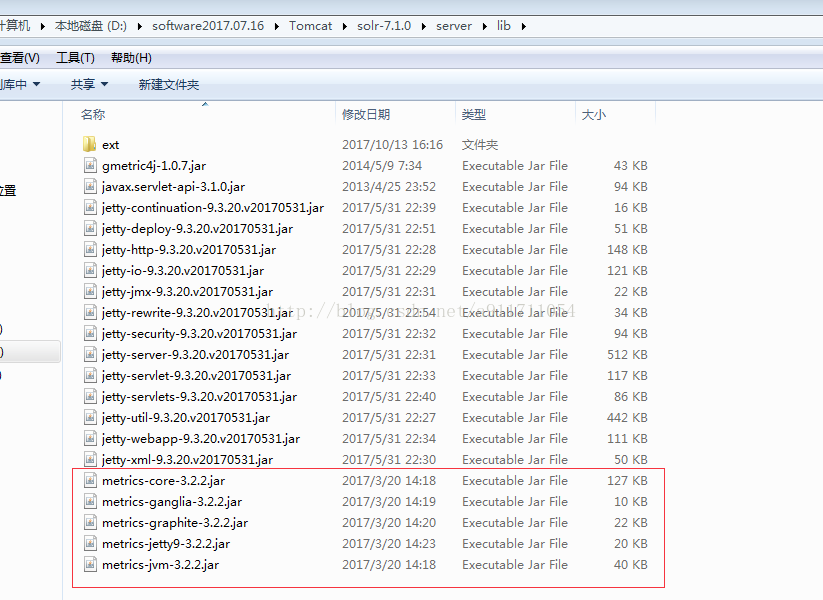Sort by 名称 column header

coord(93,114)
